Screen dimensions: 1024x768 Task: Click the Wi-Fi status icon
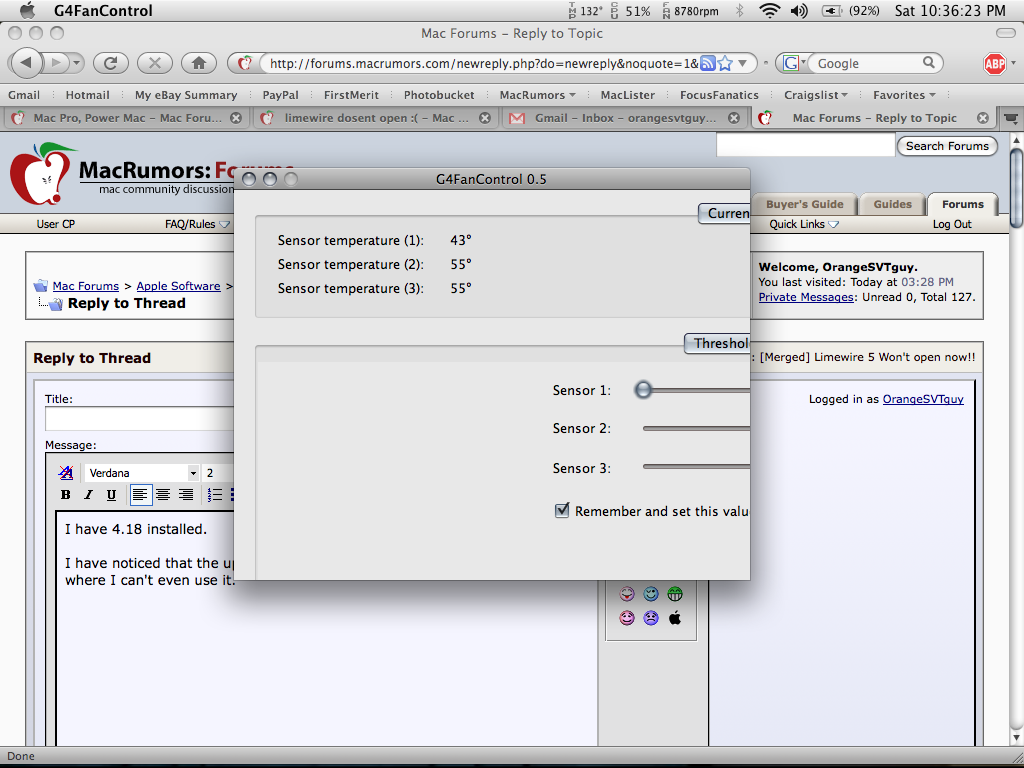770,10
